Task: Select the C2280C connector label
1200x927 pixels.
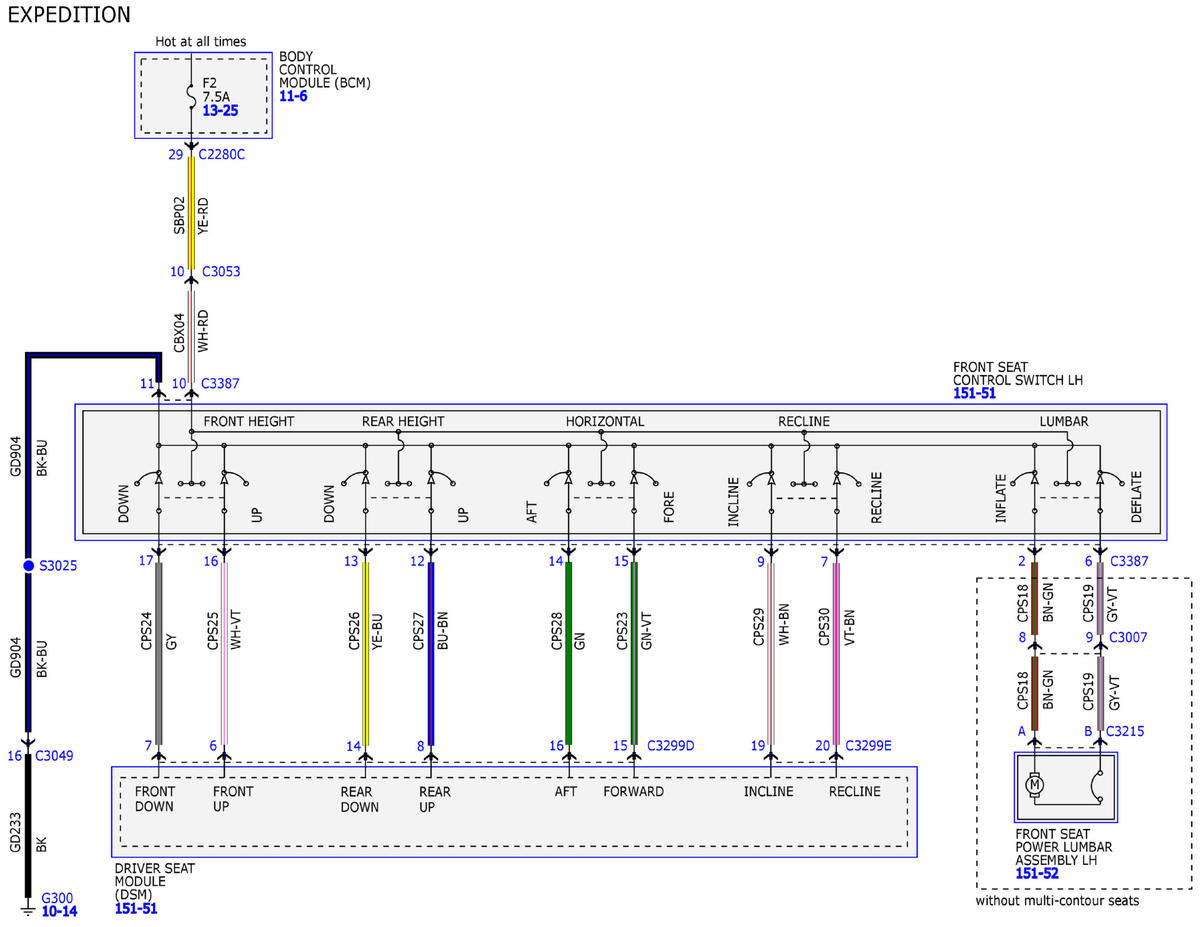Action: 222,154
